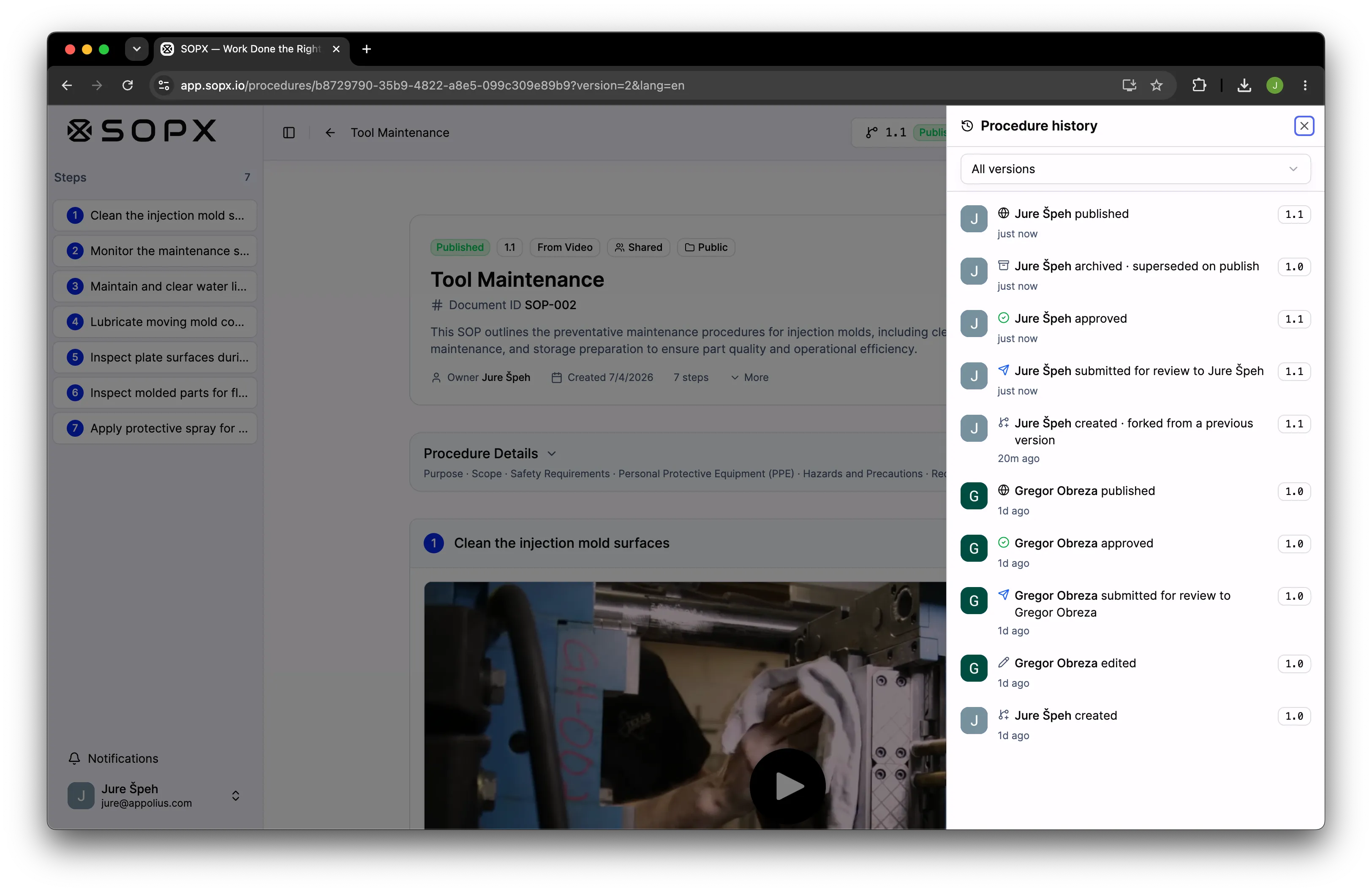The image size is (1372, 892).
Task: Bookmark this page with the star icon
Action: 1157,85
